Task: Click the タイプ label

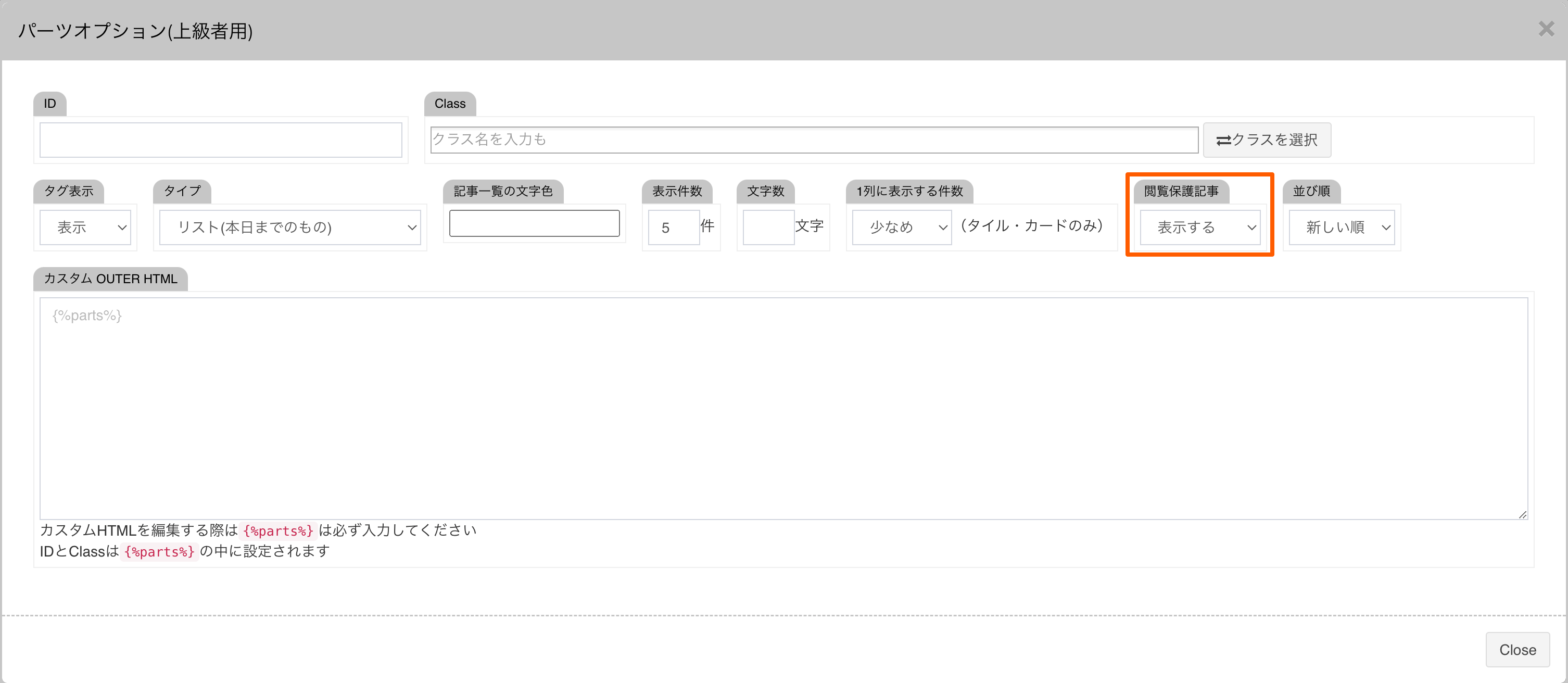Action: (182, 191)
